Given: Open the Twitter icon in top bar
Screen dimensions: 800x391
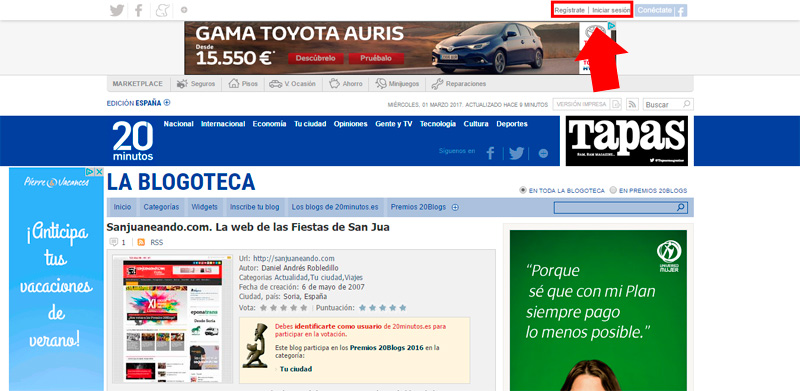Looking at the screenshot, I should click(117, 10).
